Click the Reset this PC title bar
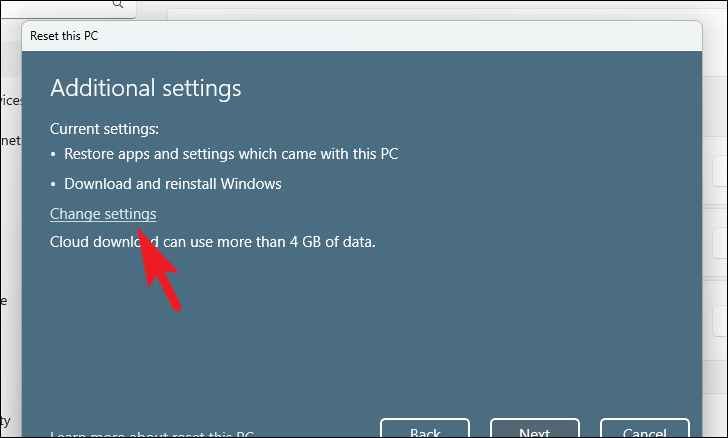Viewport: 728px width, 438px height. 362,36
